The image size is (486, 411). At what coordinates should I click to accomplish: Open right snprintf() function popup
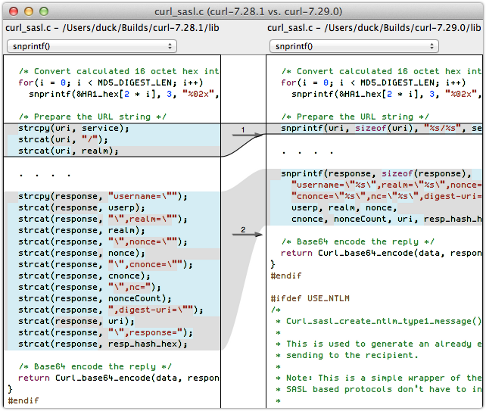click(x=354, y=46)
